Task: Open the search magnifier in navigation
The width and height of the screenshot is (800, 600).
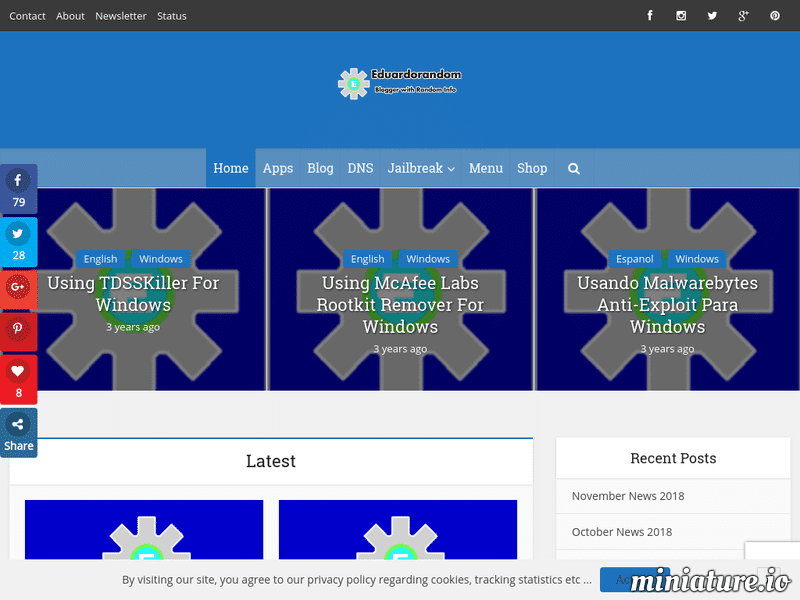Action: coord(574,169)
